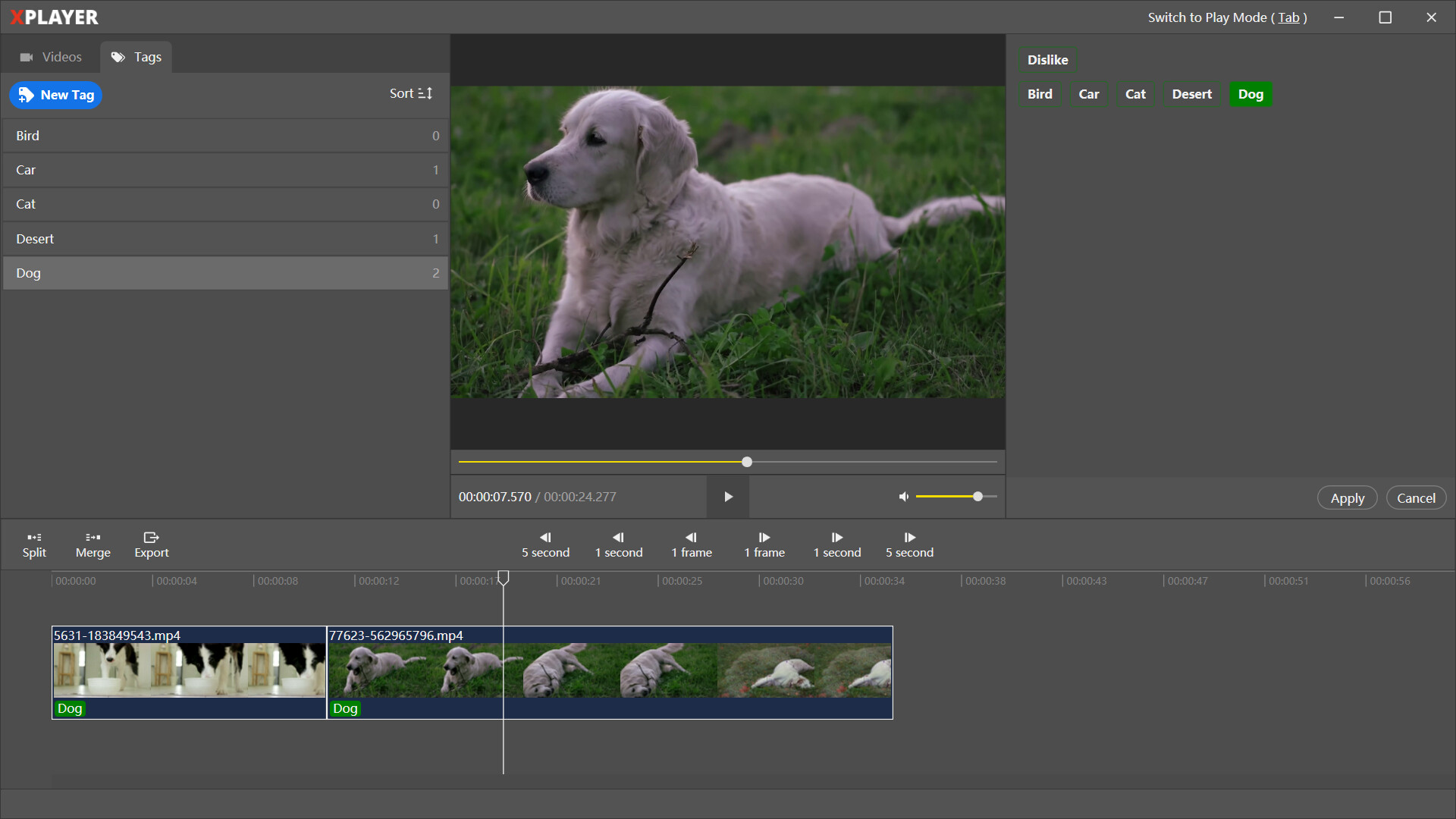Viewport: 1456px width, 819px height.
Task: Select the 5631-183849543.mp4 clip thumbnail
Action: (189, 670)
